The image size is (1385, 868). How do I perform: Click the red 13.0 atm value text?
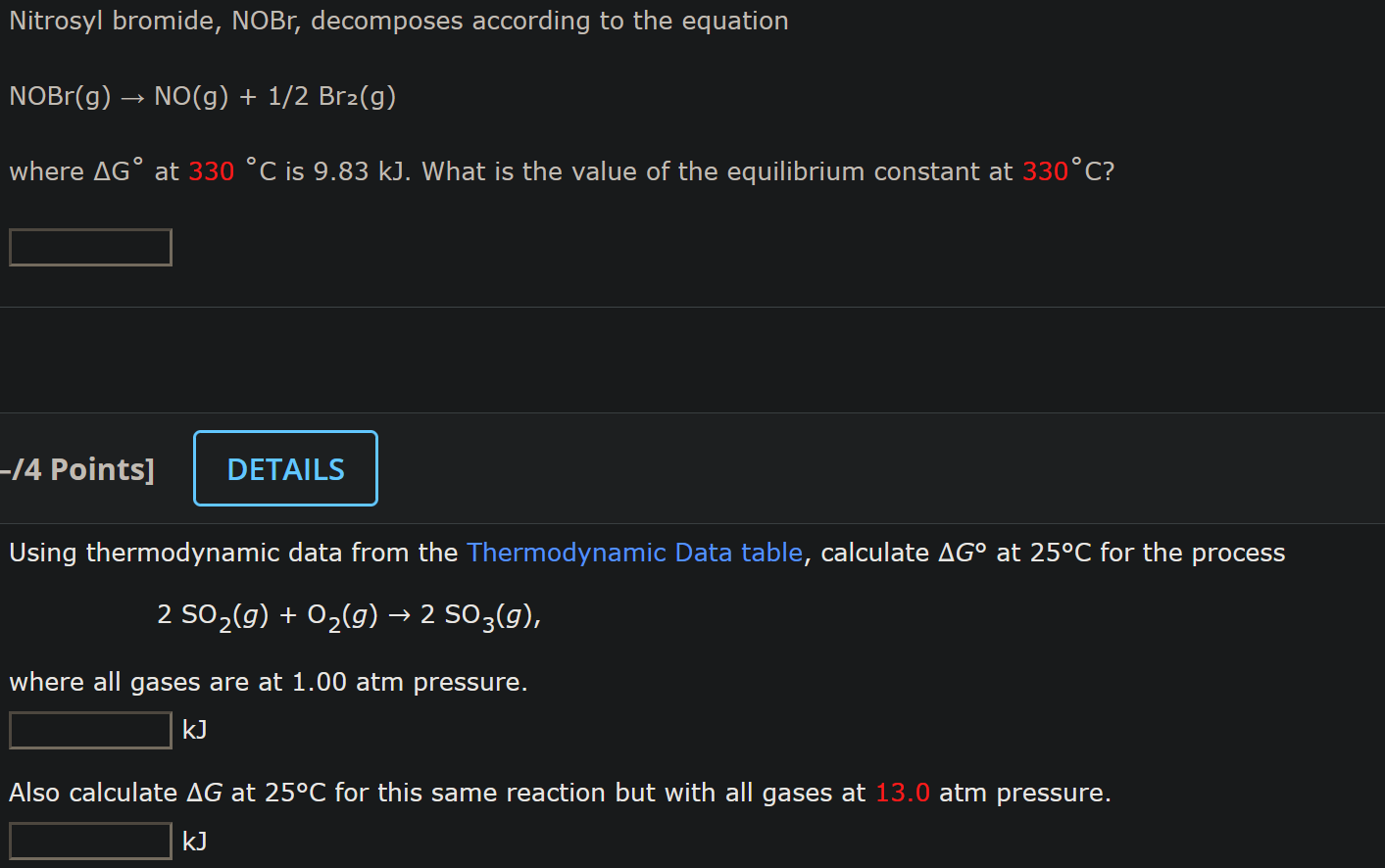902,793
